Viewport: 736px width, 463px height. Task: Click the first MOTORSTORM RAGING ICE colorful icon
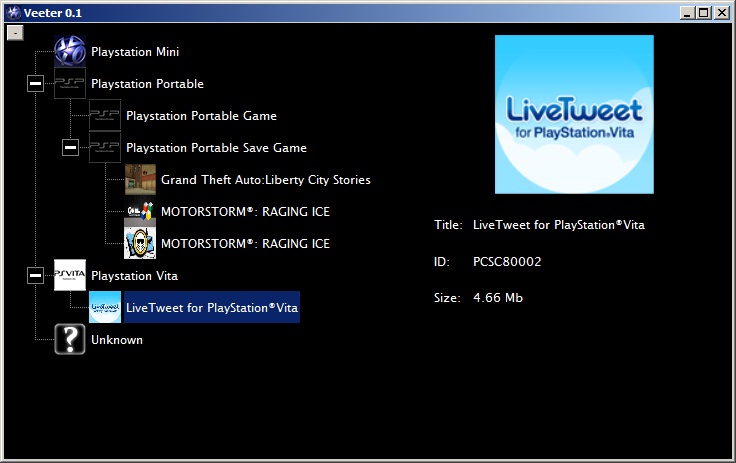tap(140, 211)
